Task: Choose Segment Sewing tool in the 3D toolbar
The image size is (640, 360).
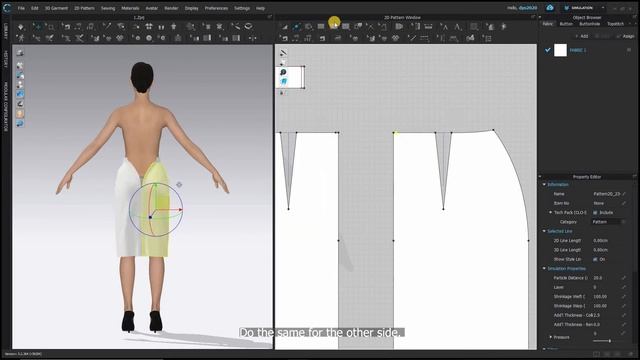Action: pos(78,27)
